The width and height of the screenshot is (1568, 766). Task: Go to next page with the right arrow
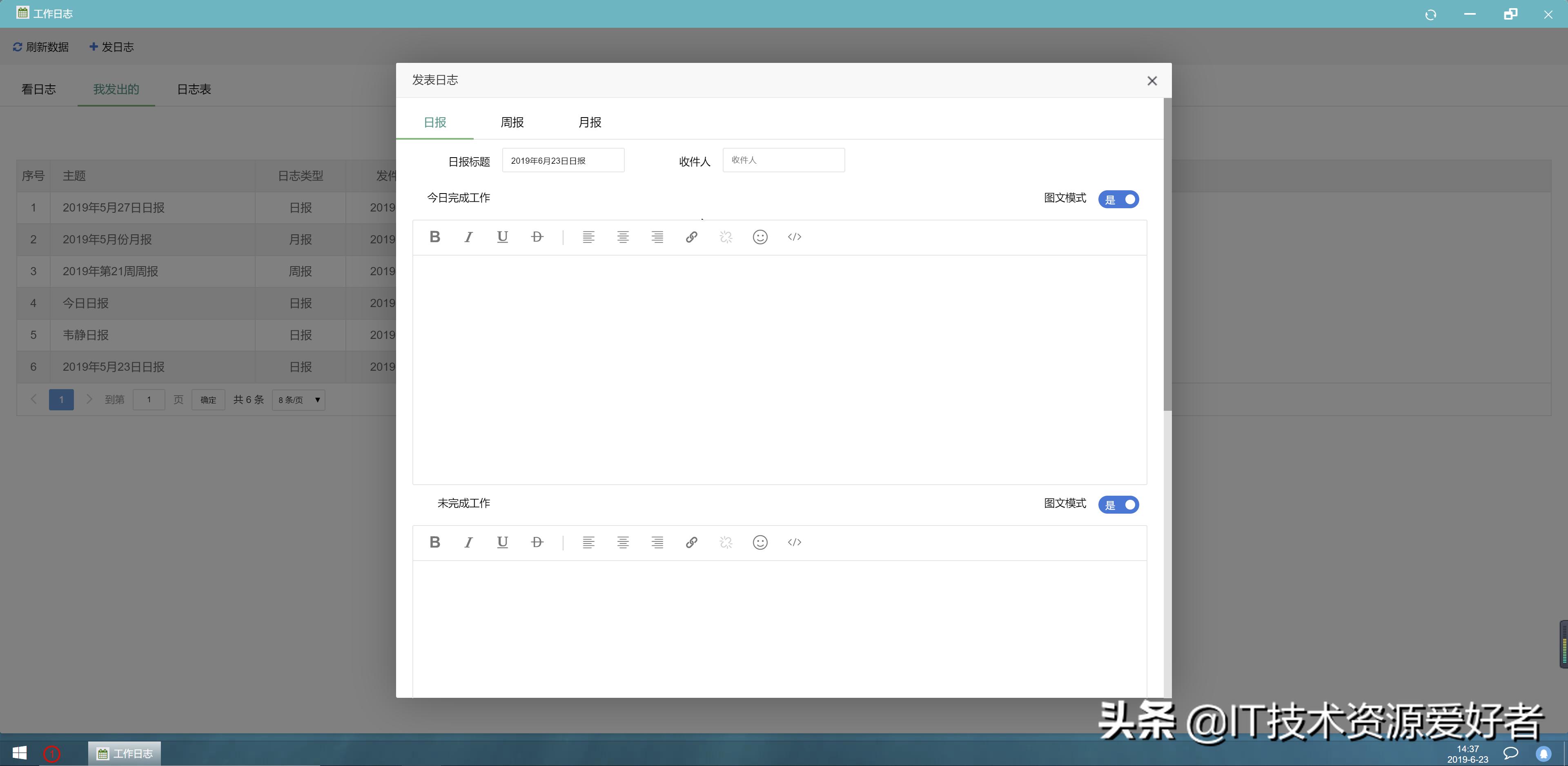coord(89,399)
